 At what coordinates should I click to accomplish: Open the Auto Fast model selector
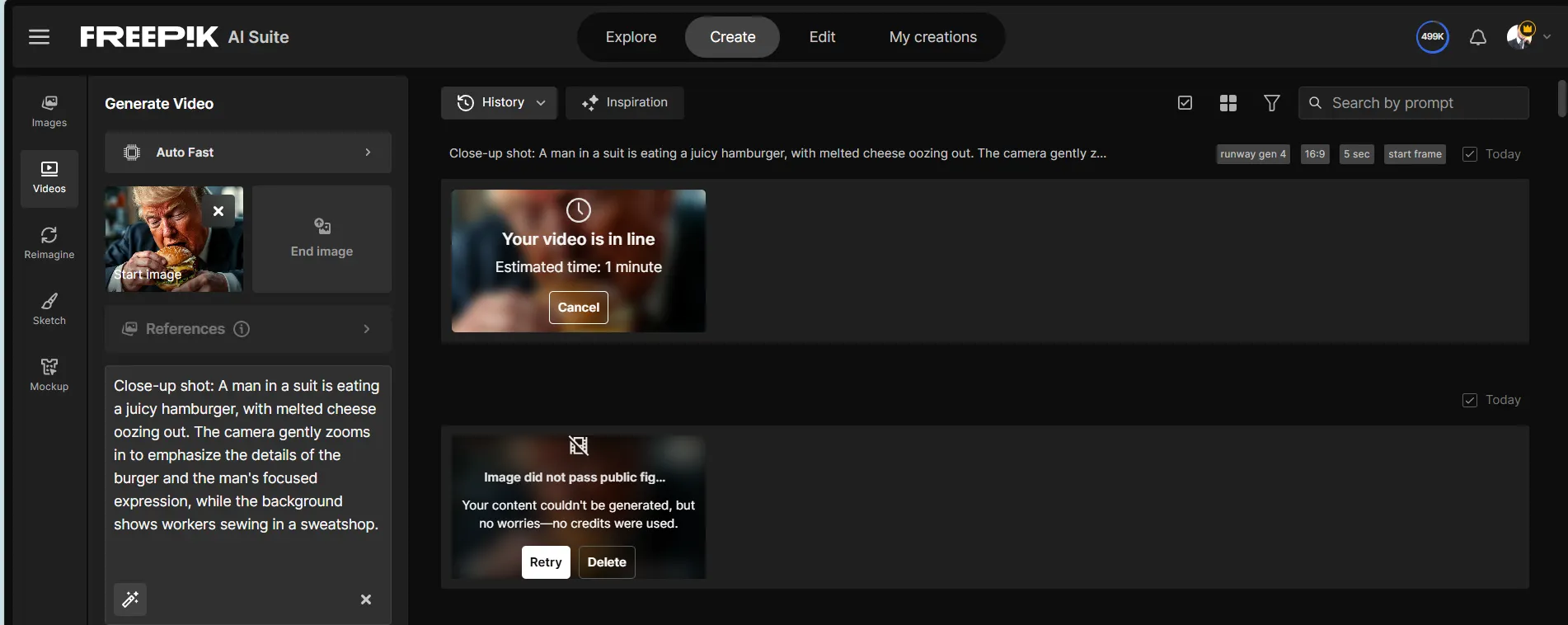coord(247,153)
